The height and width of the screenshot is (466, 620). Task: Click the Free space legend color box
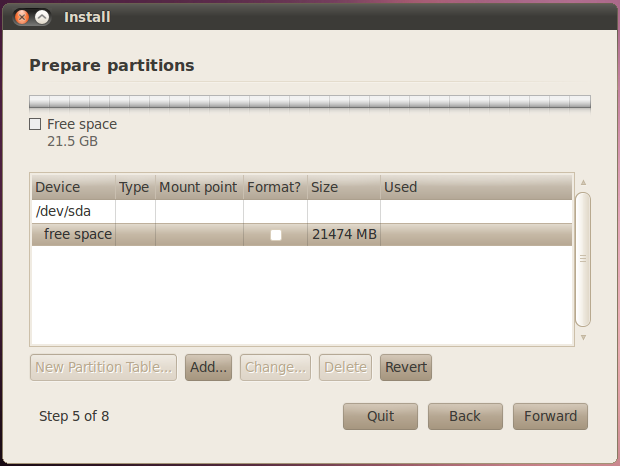pyautogui.click(x=35, y=124)
